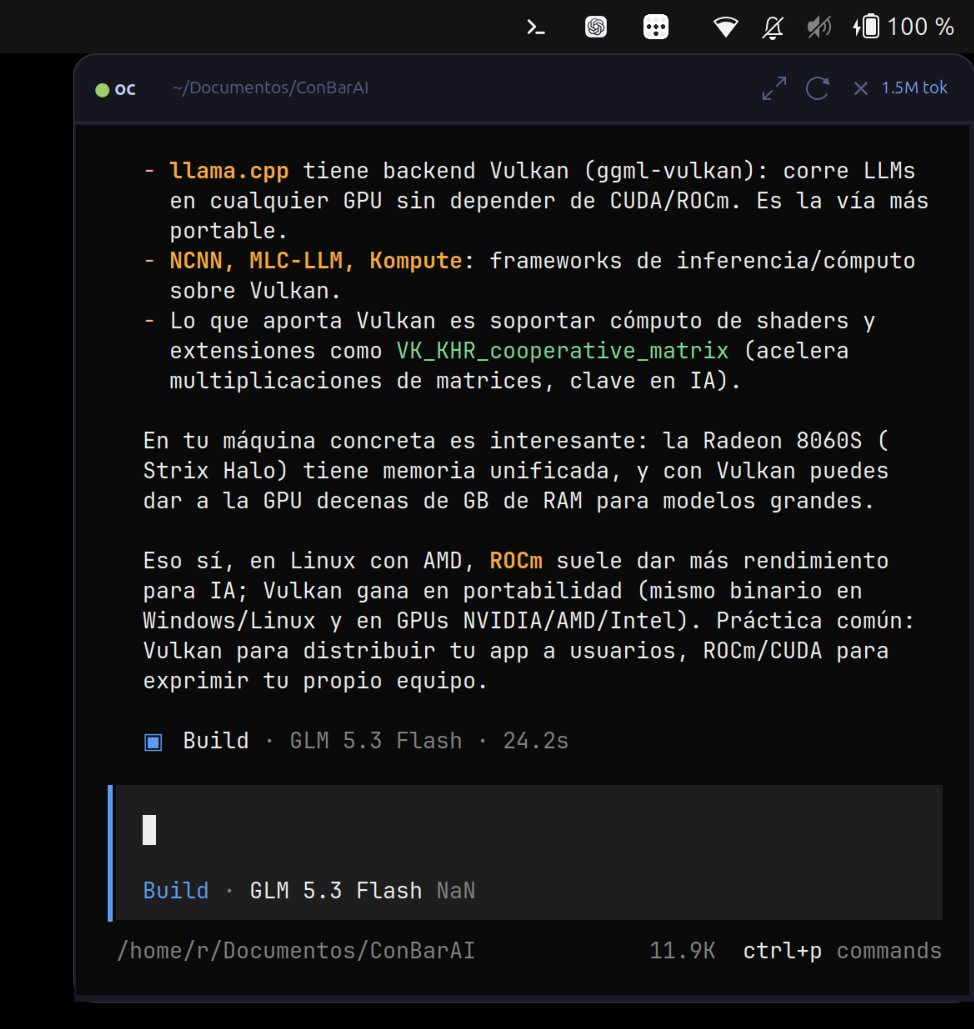Click the blue Build mode label in prompt
974x1029 pixels.
click(x=176, y=891)
